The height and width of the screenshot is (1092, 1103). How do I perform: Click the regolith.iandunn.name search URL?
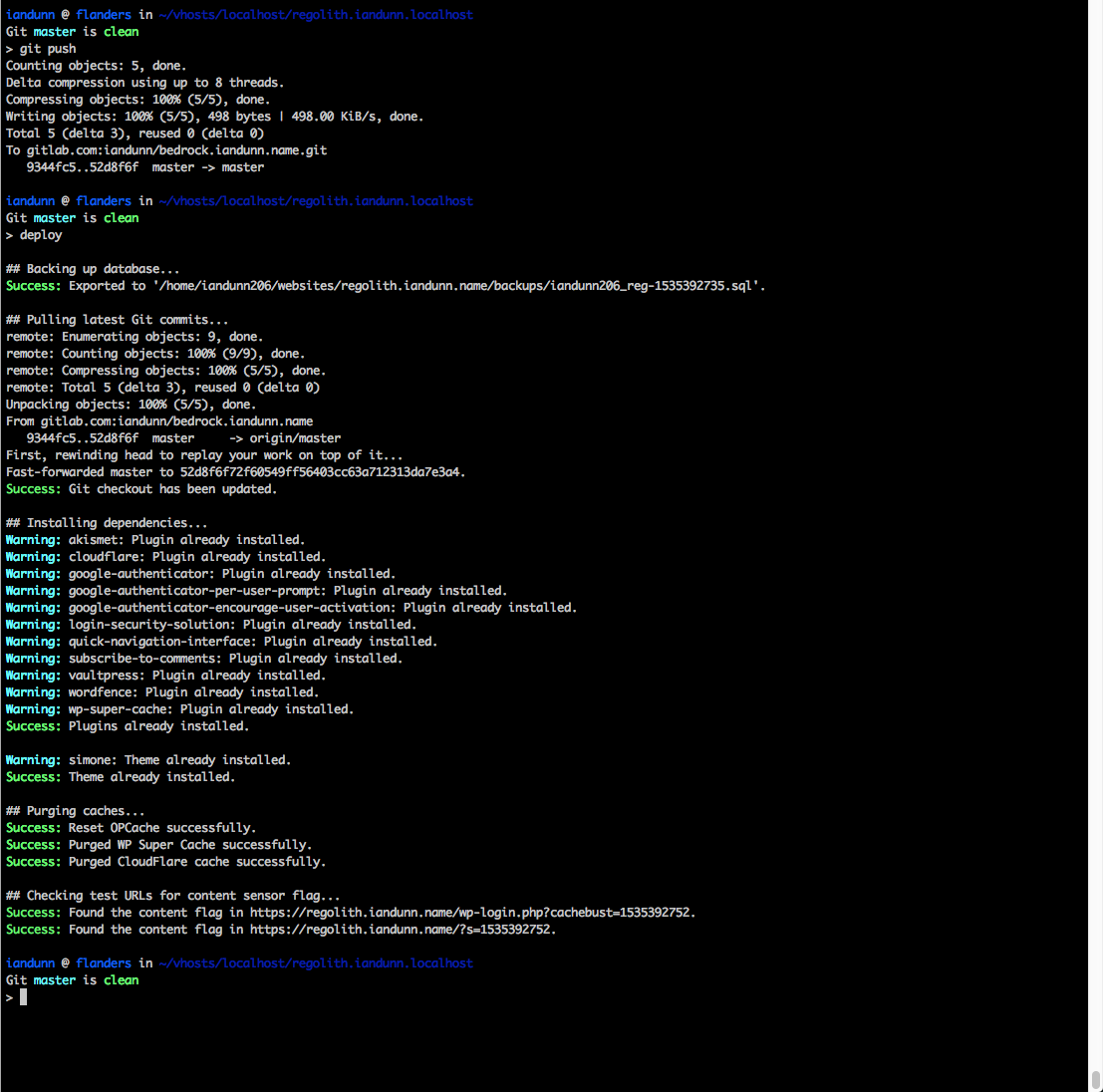coord(401,930)
